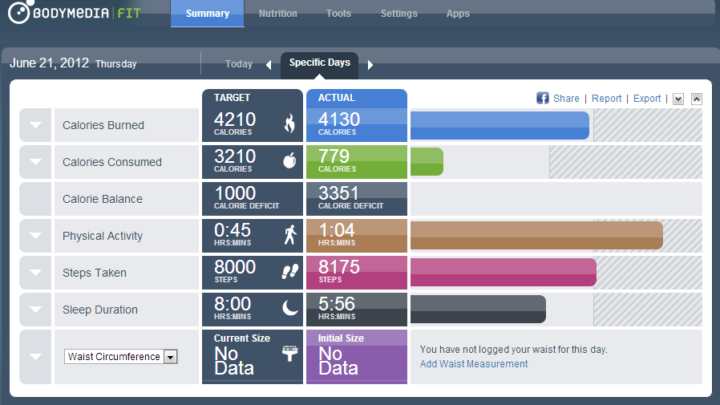Expand the Calories Burned row
The height and width of the screenshot is (405, 720).
[x=35, y=125]
